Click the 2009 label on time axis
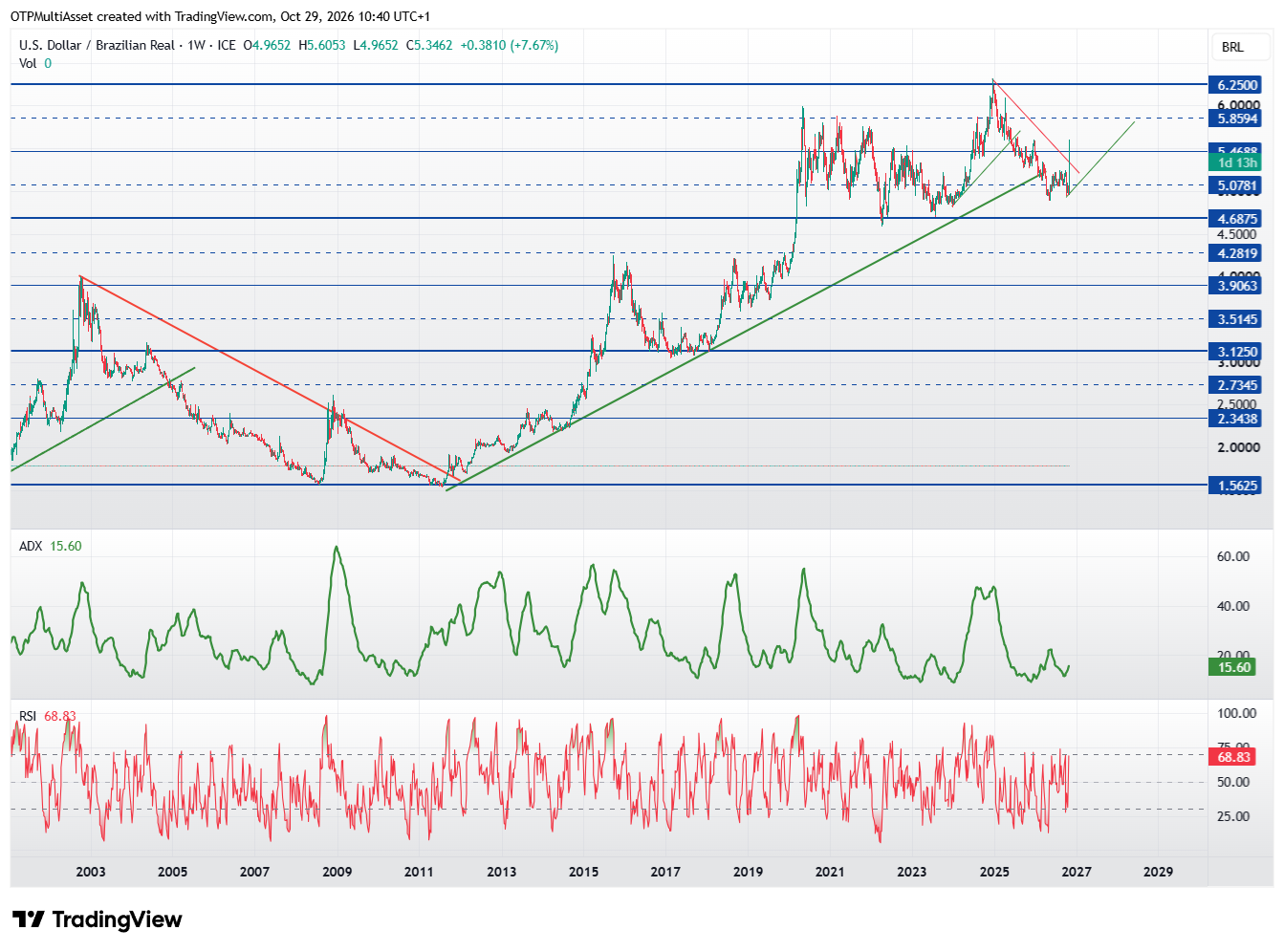1284x952 pixels. [x=337, y=872]
